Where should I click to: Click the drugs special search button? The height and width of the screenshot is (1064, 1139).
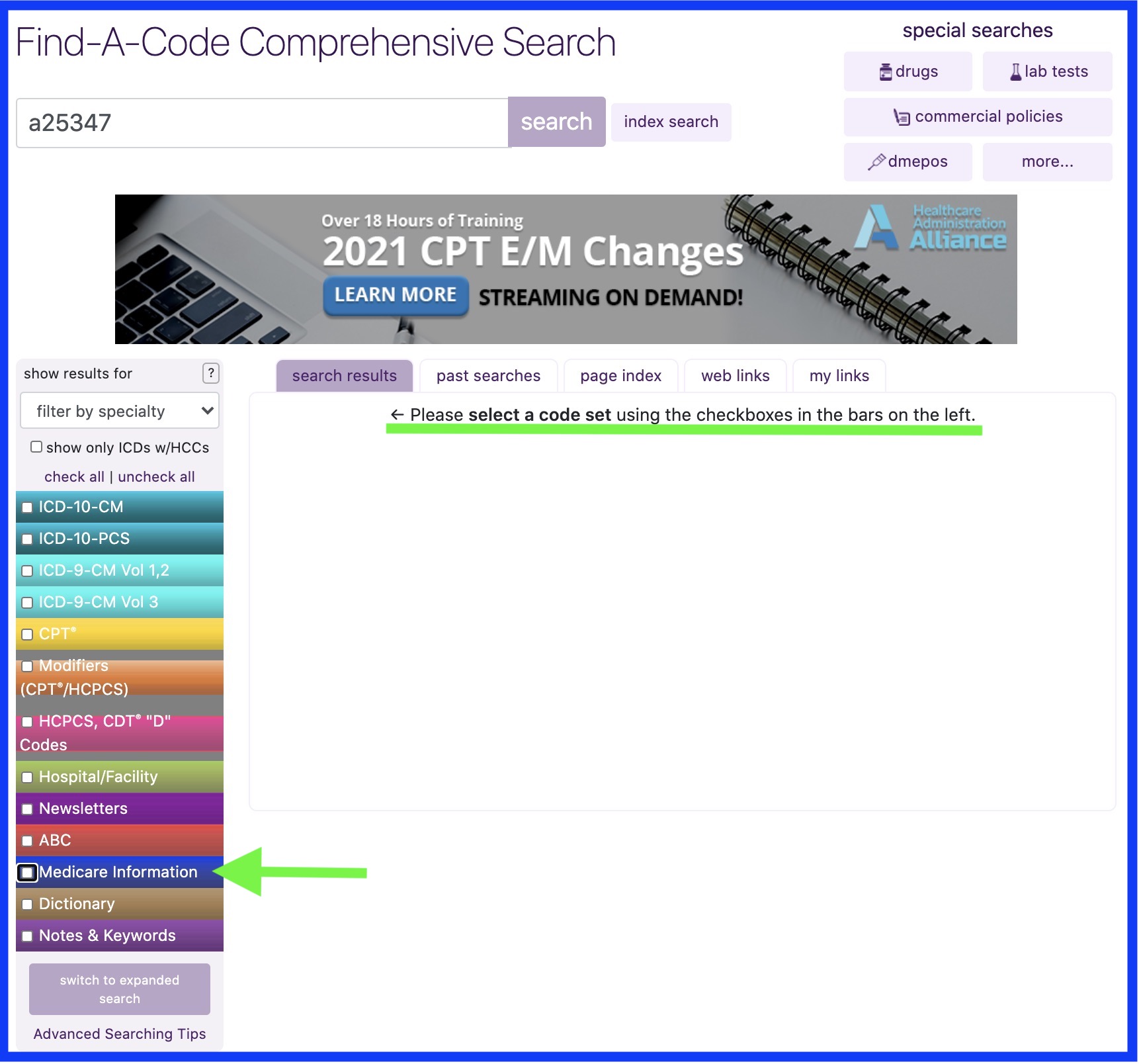click(x=907, y=71)
